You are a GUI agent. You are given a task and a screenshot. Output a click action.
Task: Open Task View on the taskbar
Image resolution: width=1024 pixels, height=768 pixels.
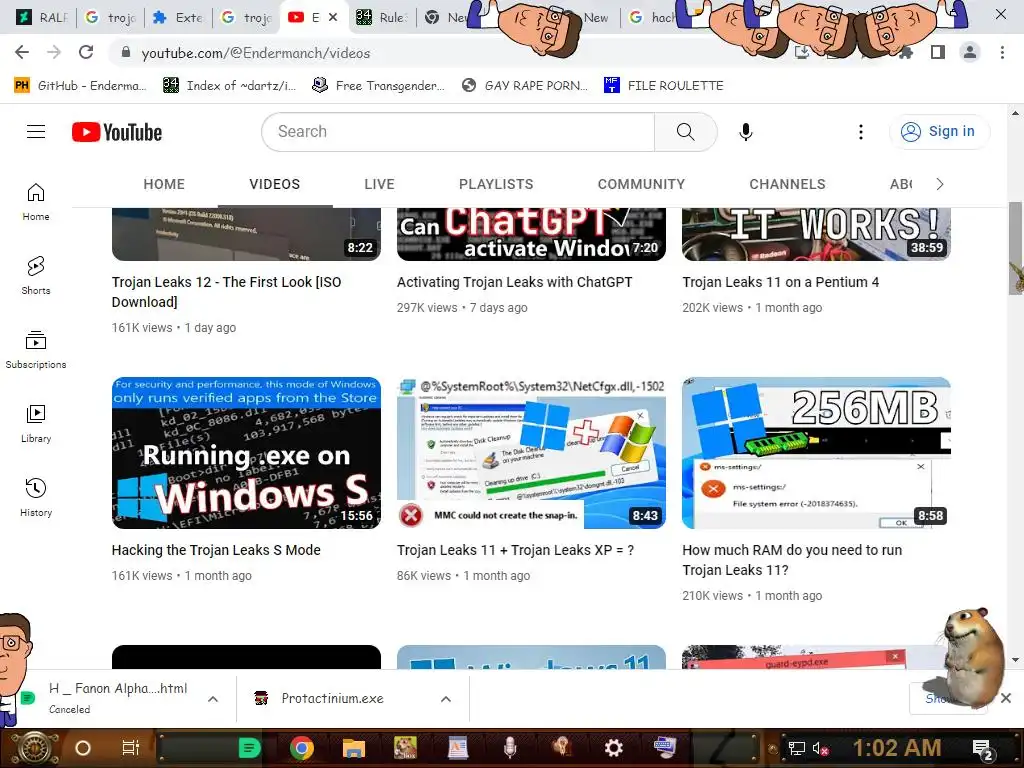[131, 748]
